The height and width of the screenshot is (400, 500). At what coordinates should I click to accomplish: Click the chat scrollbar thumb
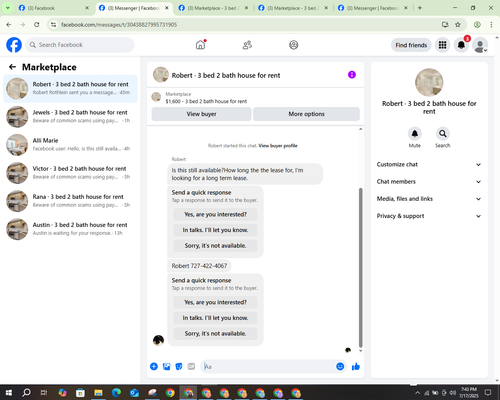(x=360, y=267)
